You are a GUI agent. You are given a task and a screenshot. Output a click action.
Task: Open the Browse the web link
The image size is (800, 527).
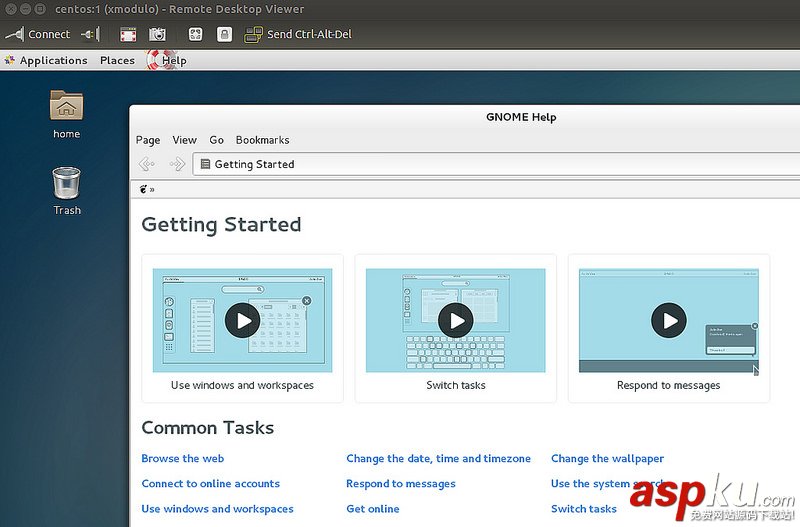[183, 458]
